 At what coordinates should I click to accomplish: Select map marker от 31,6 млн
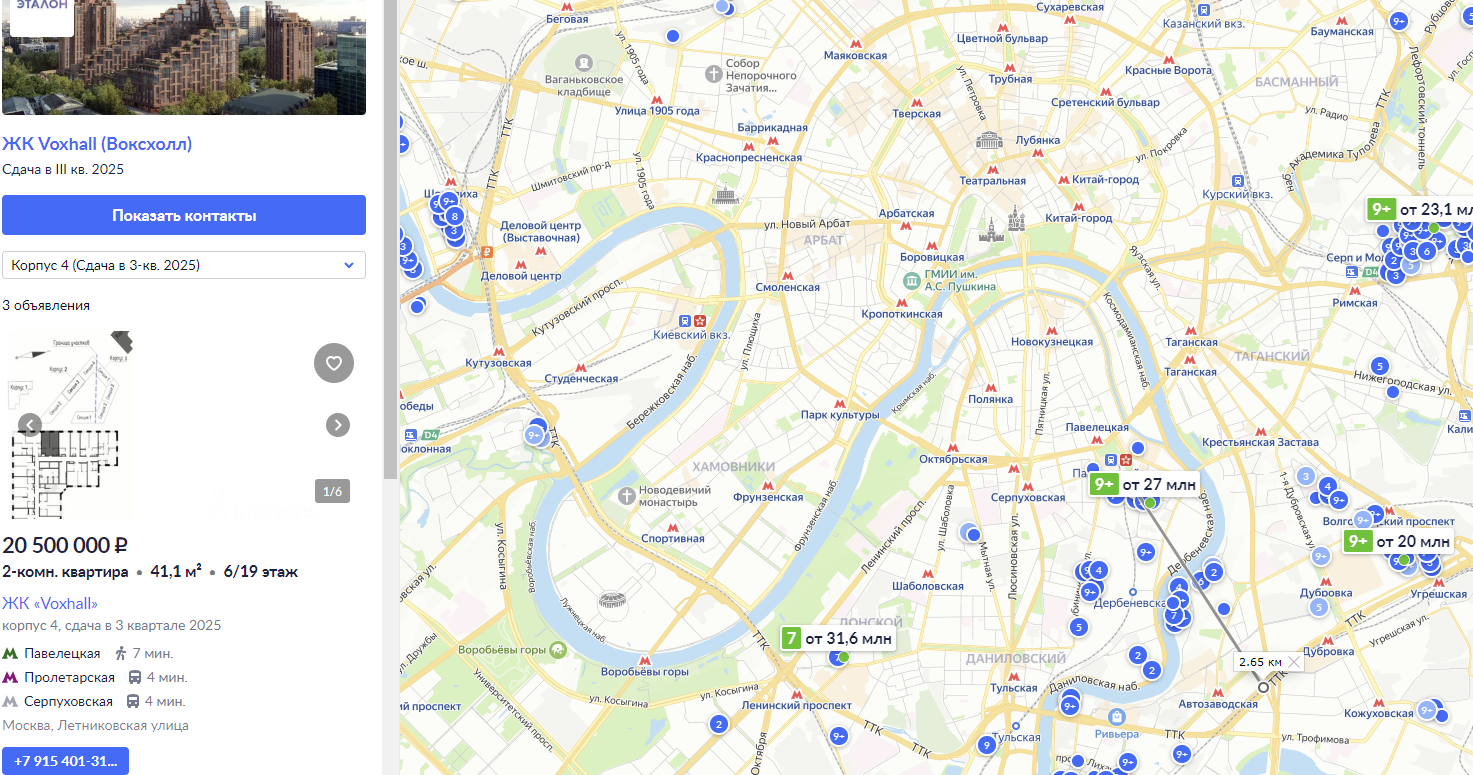[837, 638]
